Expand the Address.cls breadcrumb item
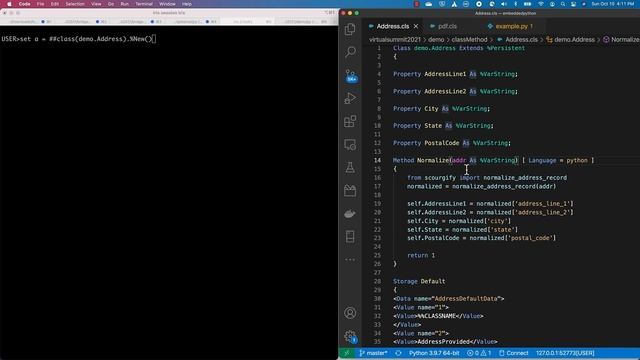The width and height of the screenshot is (640, 360). [518, 40]
